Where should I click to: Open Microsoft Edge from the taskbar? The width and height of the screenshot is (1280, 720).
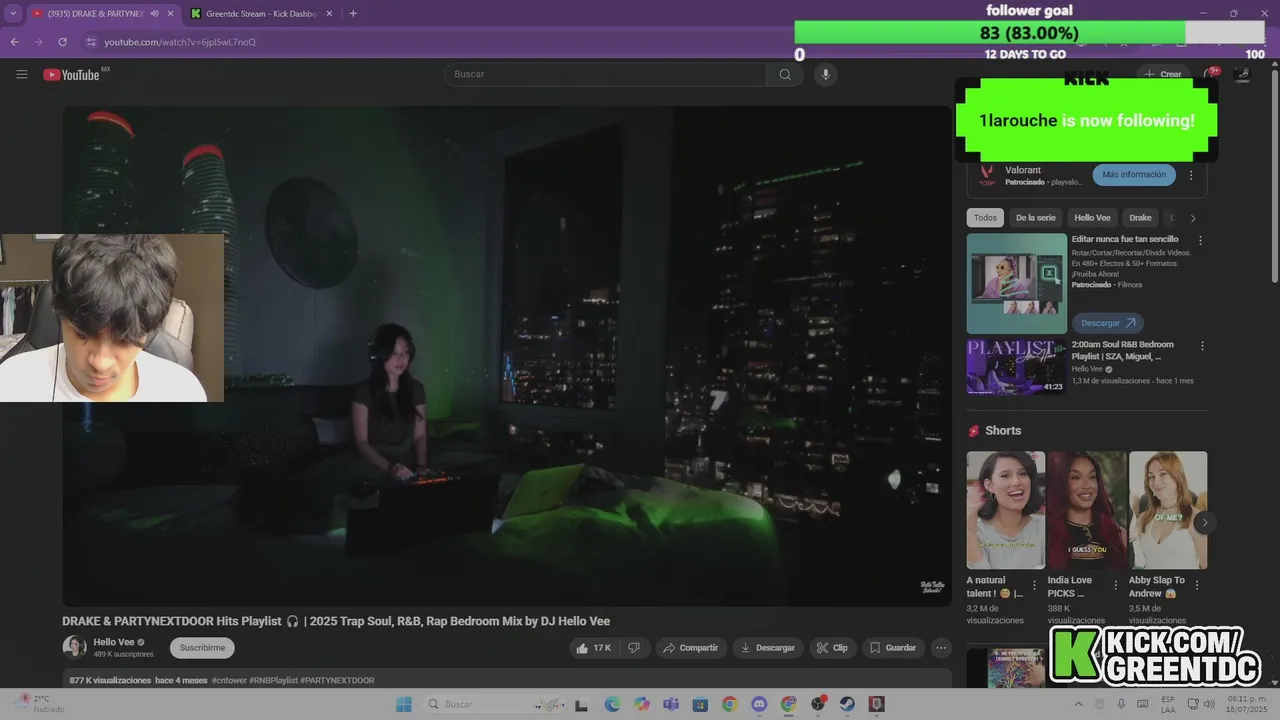click(x=612, y=704)
